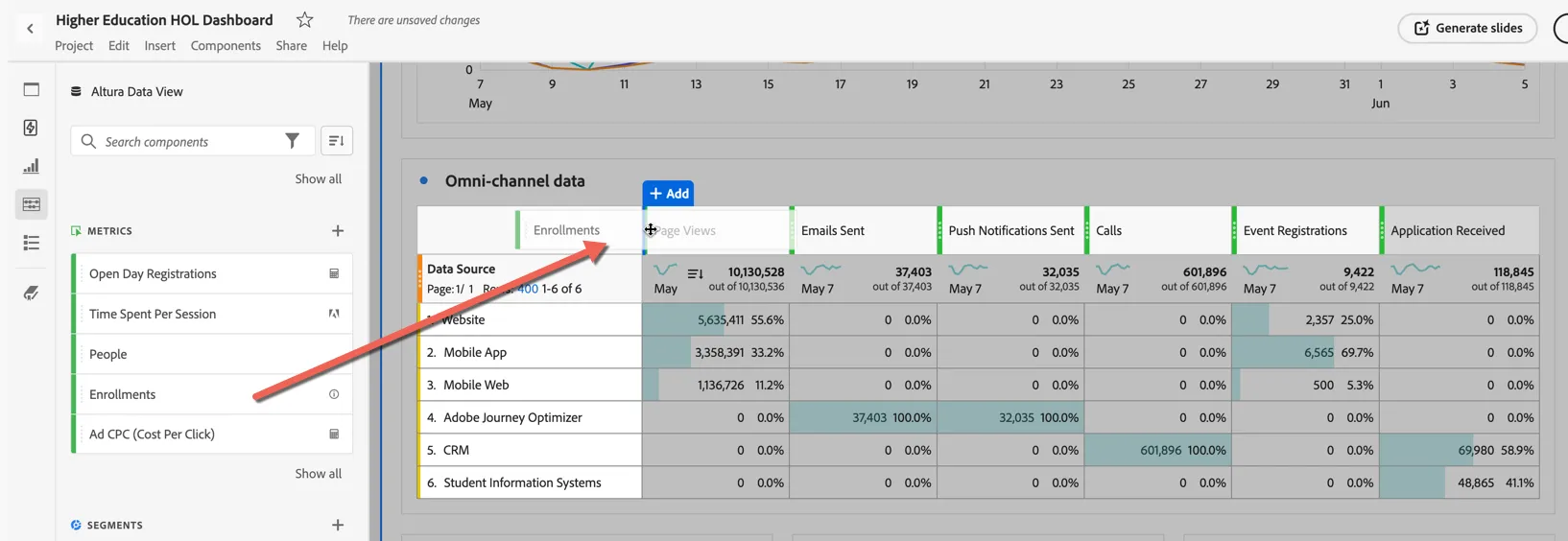Click the Generate slides button
This screenshot has height=541, width=1568.
tap(1467, 28)
